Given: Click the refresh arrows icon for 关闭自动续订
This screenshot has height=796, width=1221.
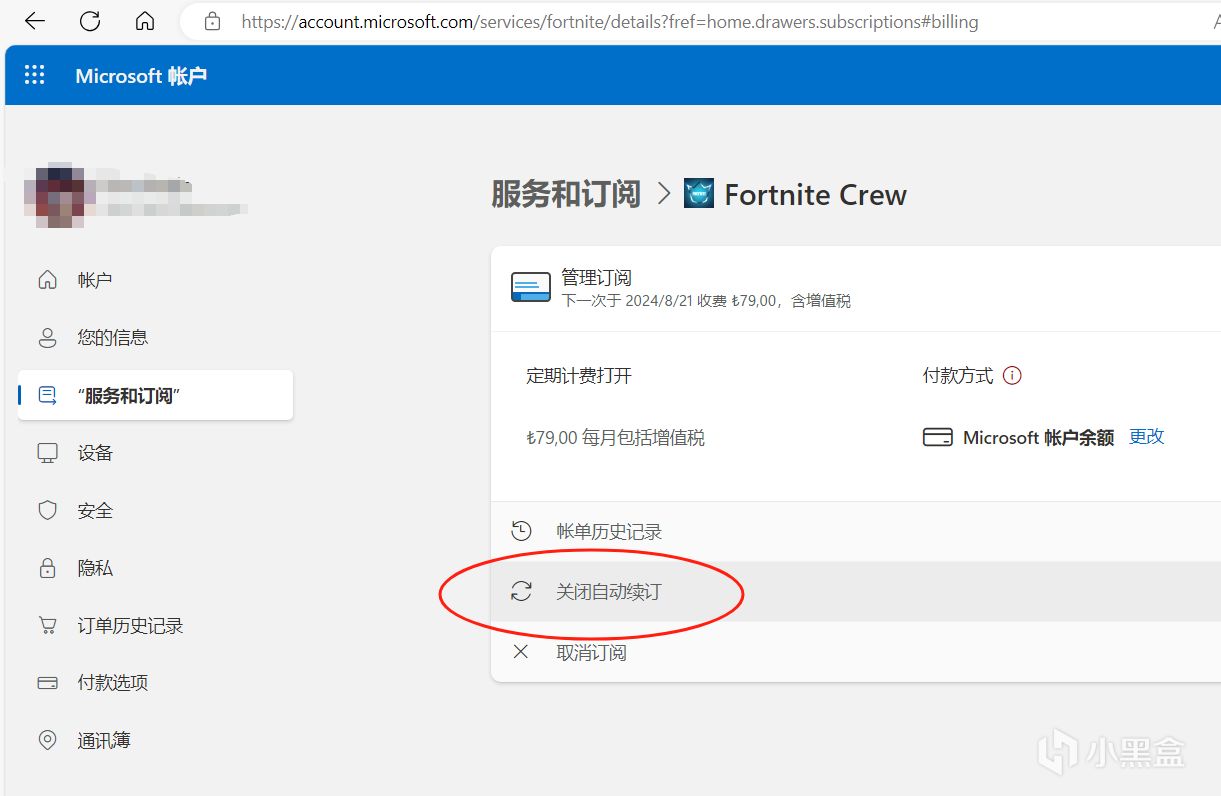Looking at the screenshot, I should click(521, 592).
